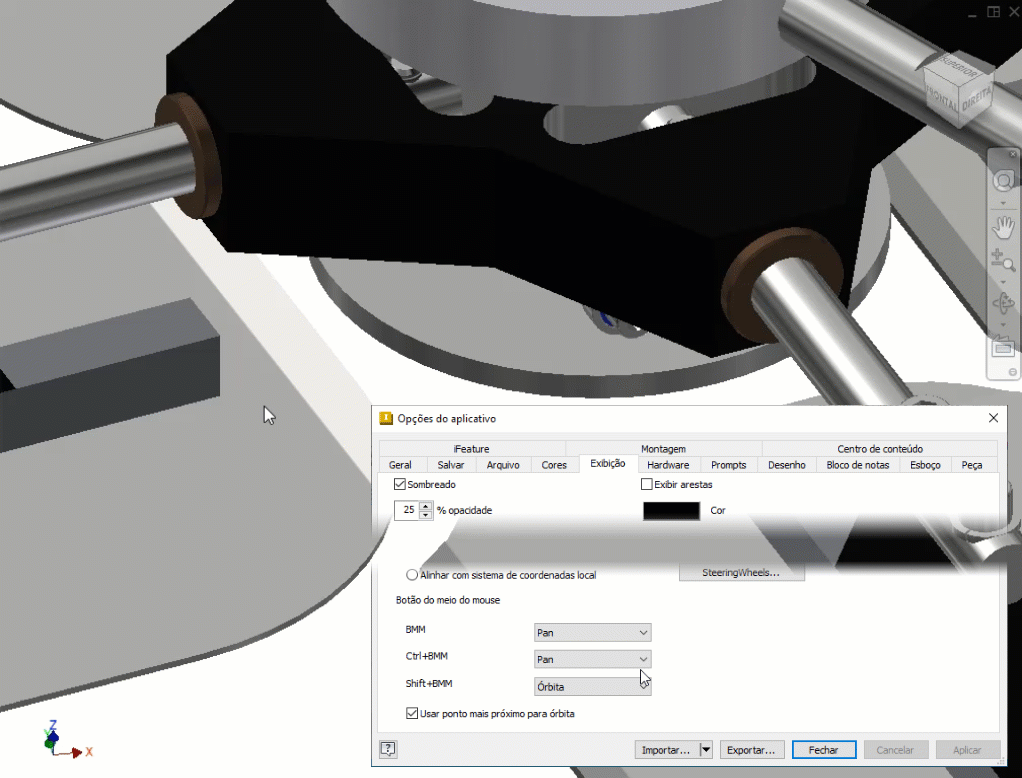This screenshot has height=778, width=1022.
Task: Switch to the Centro de conteúdo tab
Action: pos(880,449)
